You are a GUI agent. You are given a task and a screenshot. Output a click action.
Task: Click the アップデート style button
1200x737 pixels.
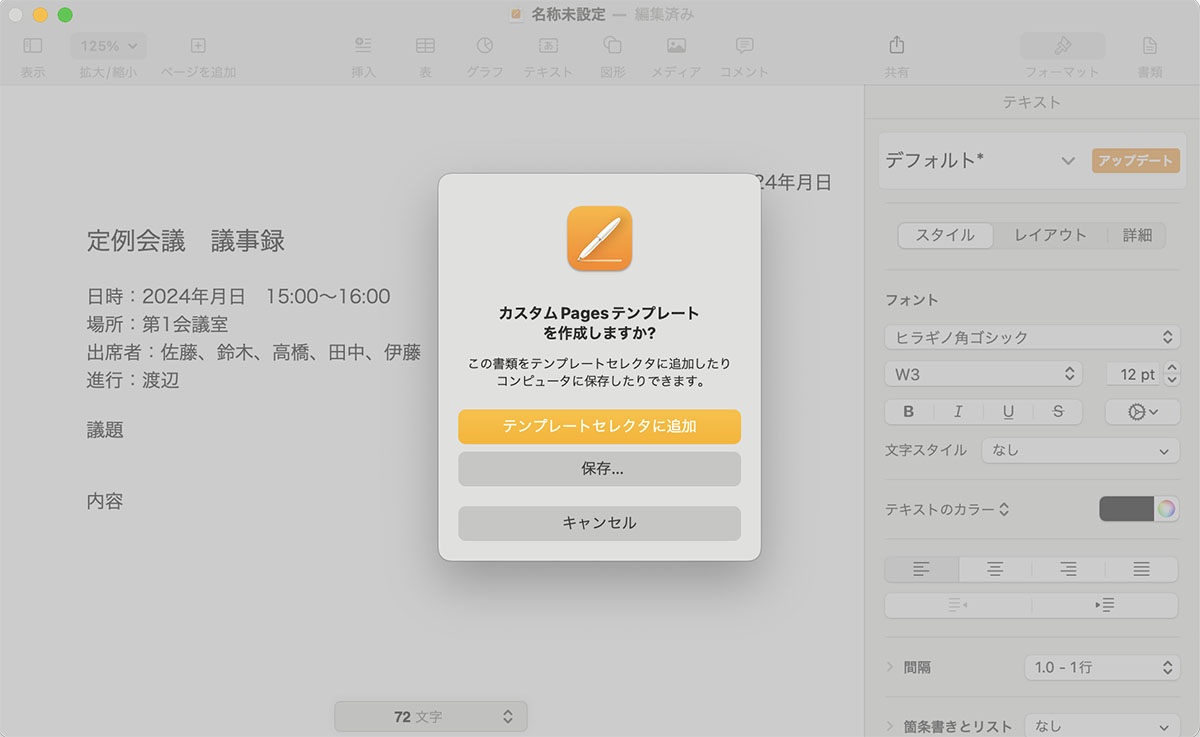pos(1136,161)
